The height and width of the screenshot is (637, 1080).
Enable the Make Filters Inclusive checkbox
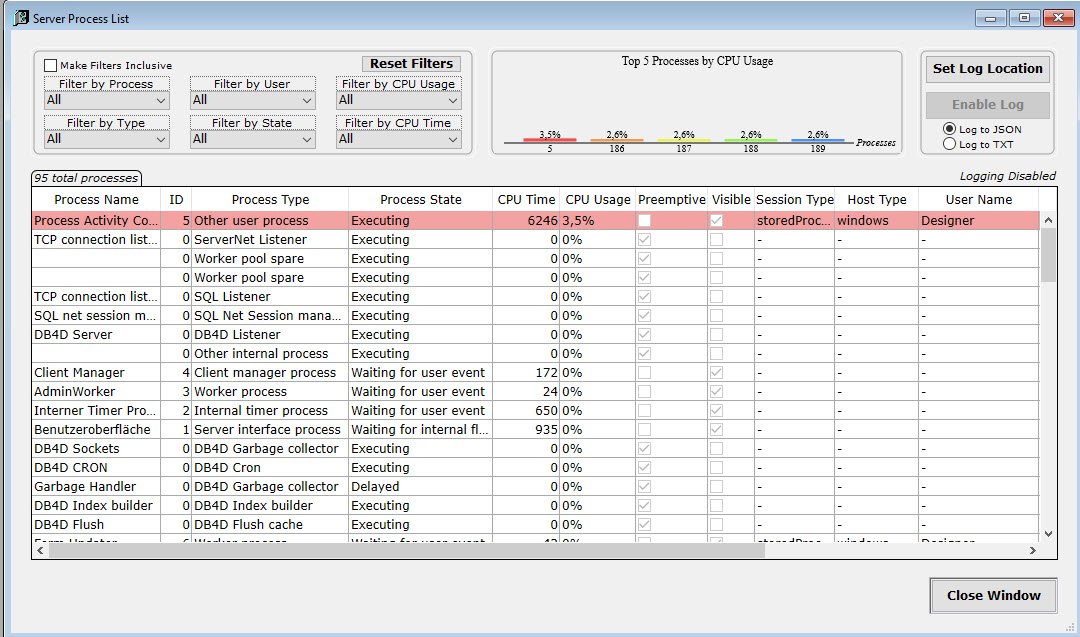[x=51, y=66]
